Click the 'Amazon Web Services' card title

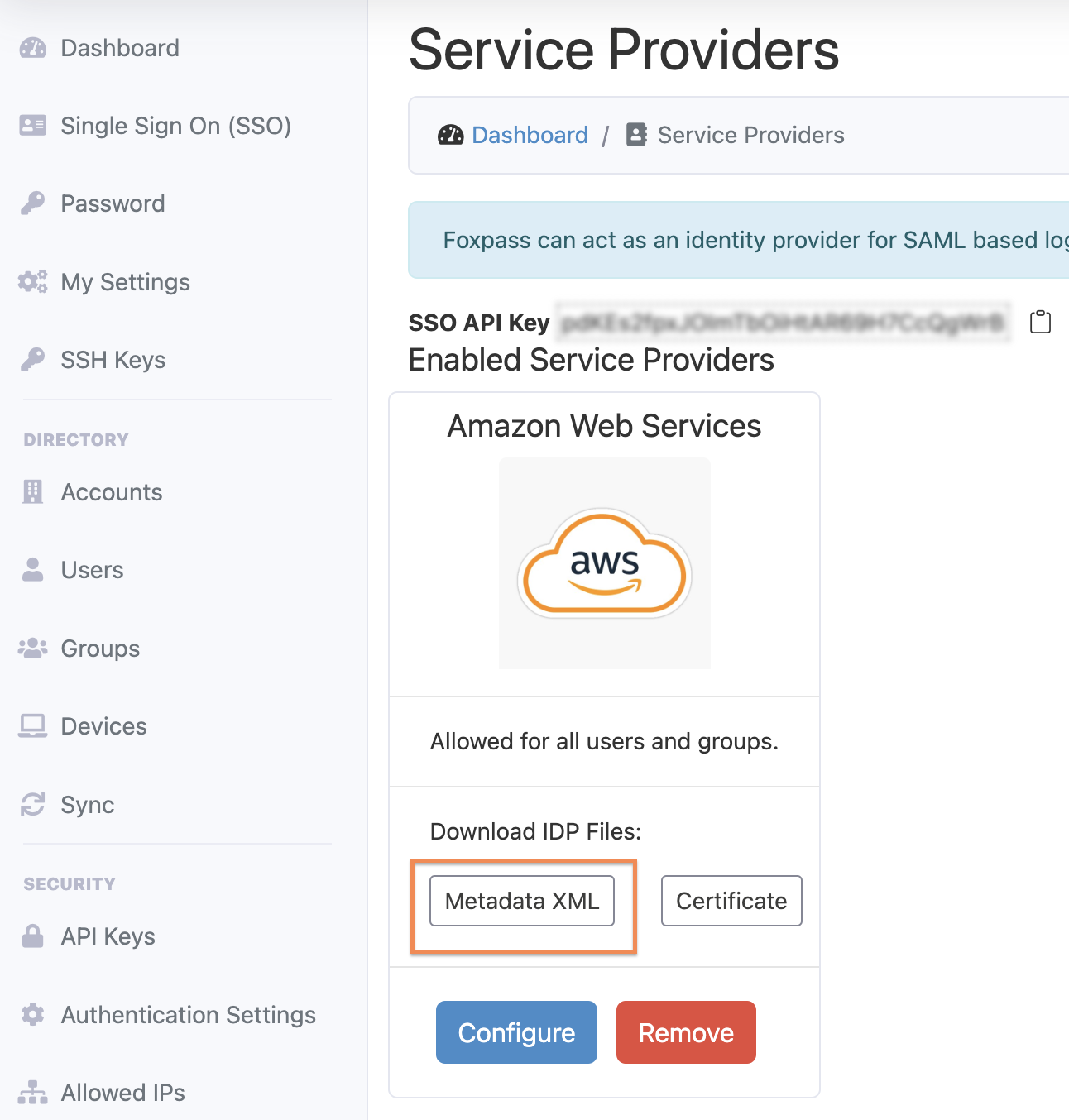click(x=605, y=426)
